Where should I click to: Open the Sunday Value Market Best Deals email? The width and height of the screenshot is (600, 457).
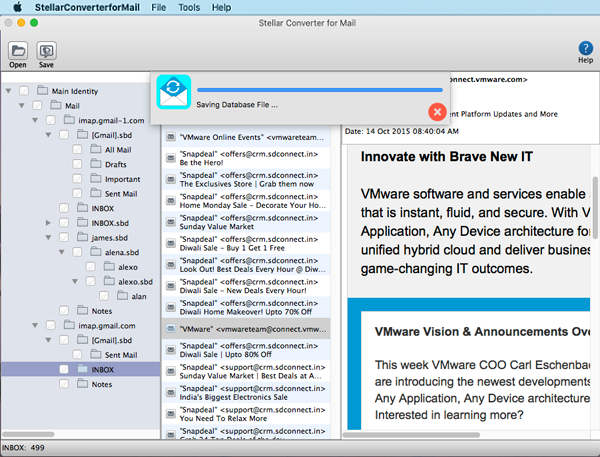(x=246, y=371)
